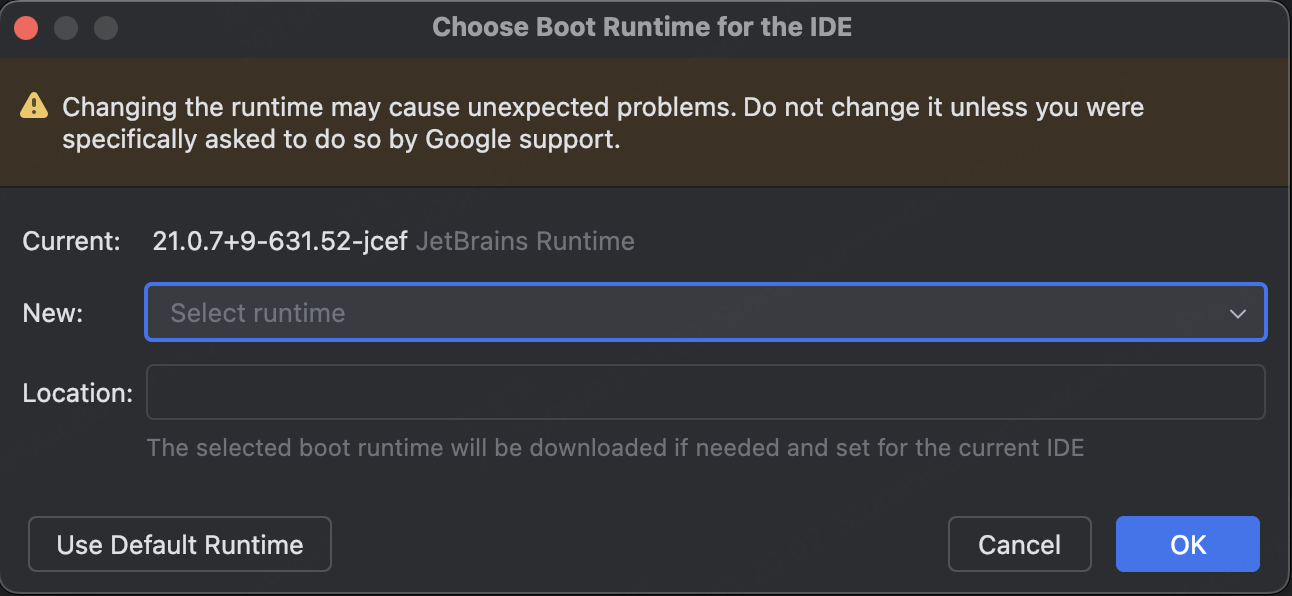The width and height of the screenshot is (1292, 596).
Task: Click the "Changing the runtime" warning line
Action: point(602,107)
